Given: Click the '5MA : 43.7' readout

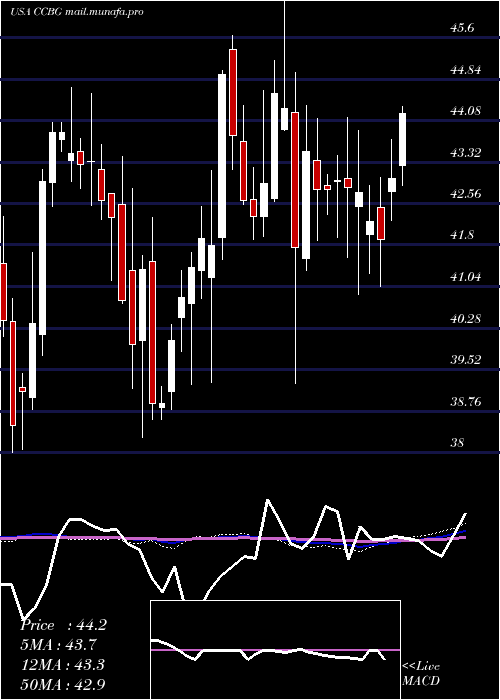Looking at the screenshot, I should [59, 645].
